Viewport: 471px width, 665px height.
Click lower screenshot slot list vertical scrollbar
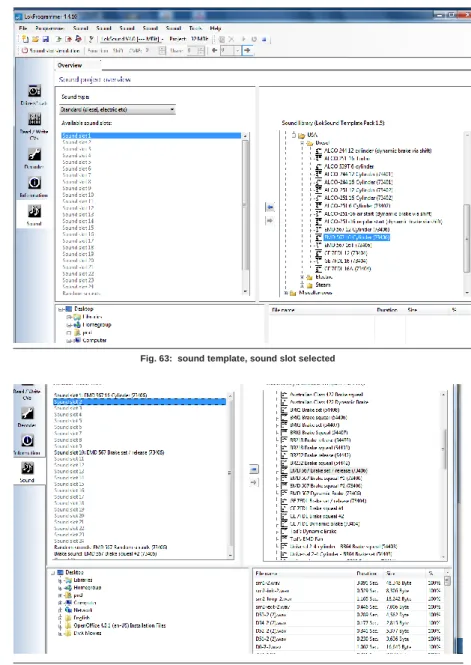click(230, 472)
